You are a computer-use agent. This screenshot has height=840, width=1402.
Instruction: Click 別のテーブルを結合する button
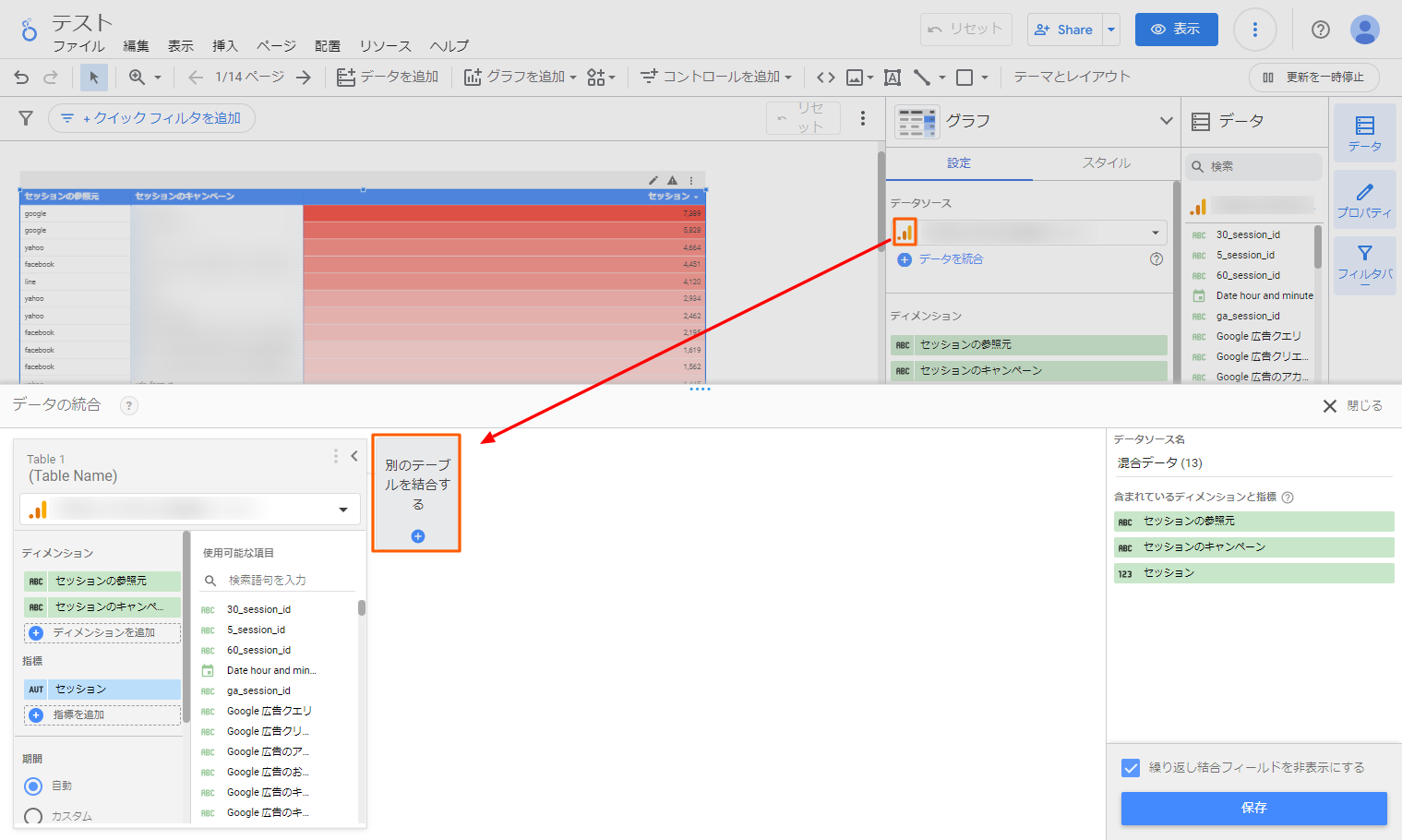point(416,494)
